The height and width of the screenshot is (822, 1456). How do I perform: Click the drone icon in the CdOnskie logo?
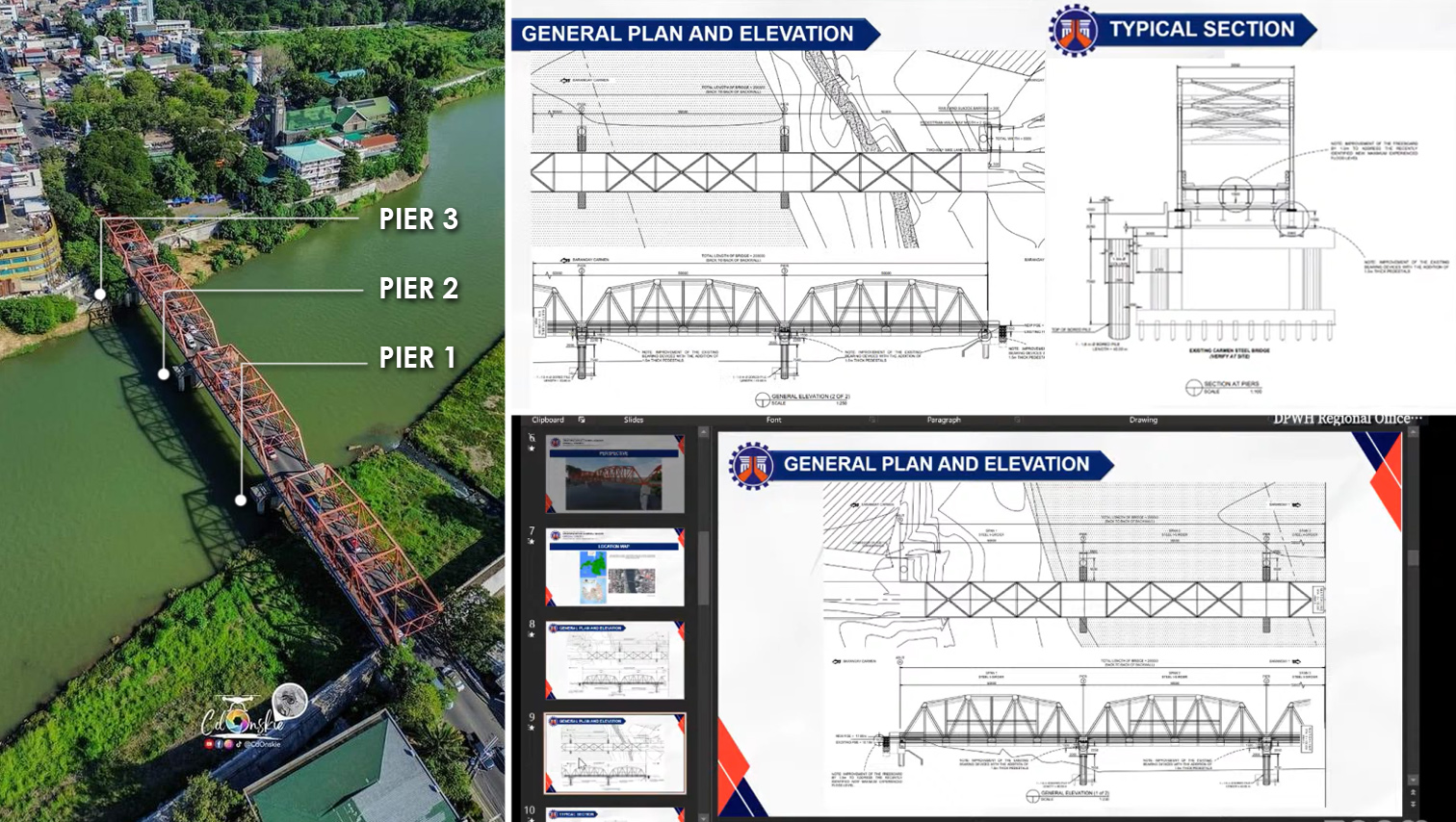[238, 700]
